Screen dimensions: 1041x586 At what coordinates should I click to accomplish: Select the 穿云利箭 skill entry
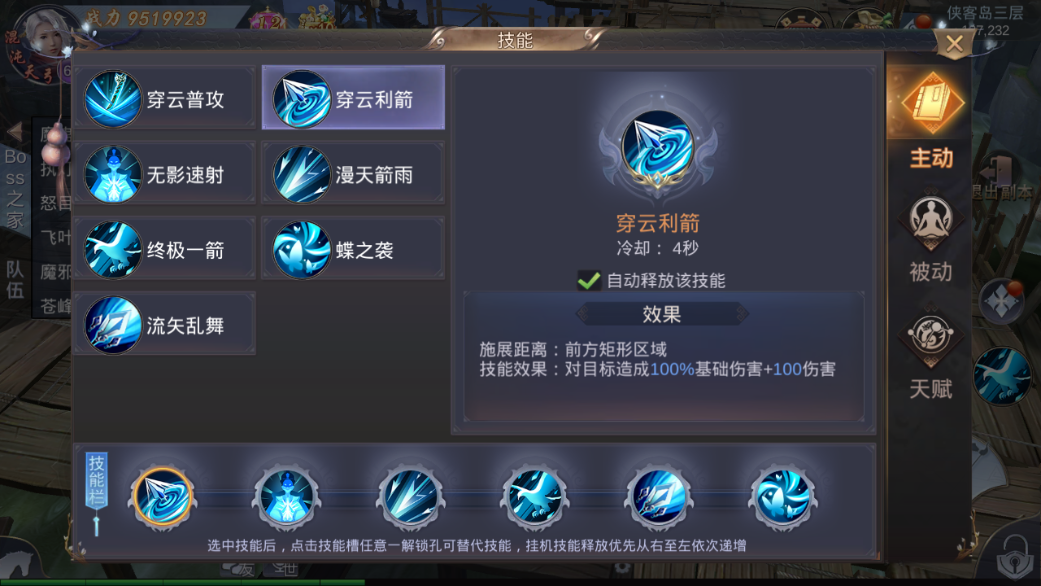(353, 98)
